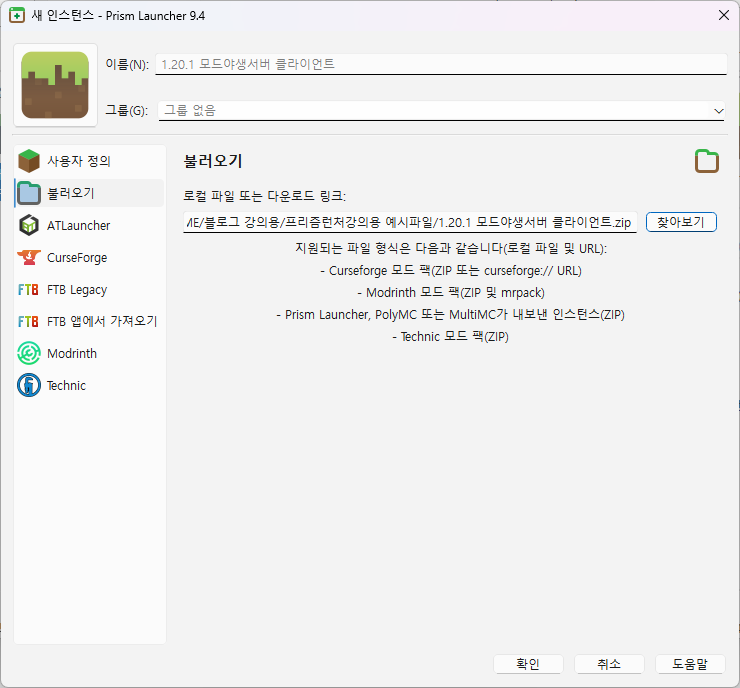Click the FTB 앱에서 가져오기 logo icon
This screenshot has height=688, width=740.
pyautogui.click(x=28, y=321)
